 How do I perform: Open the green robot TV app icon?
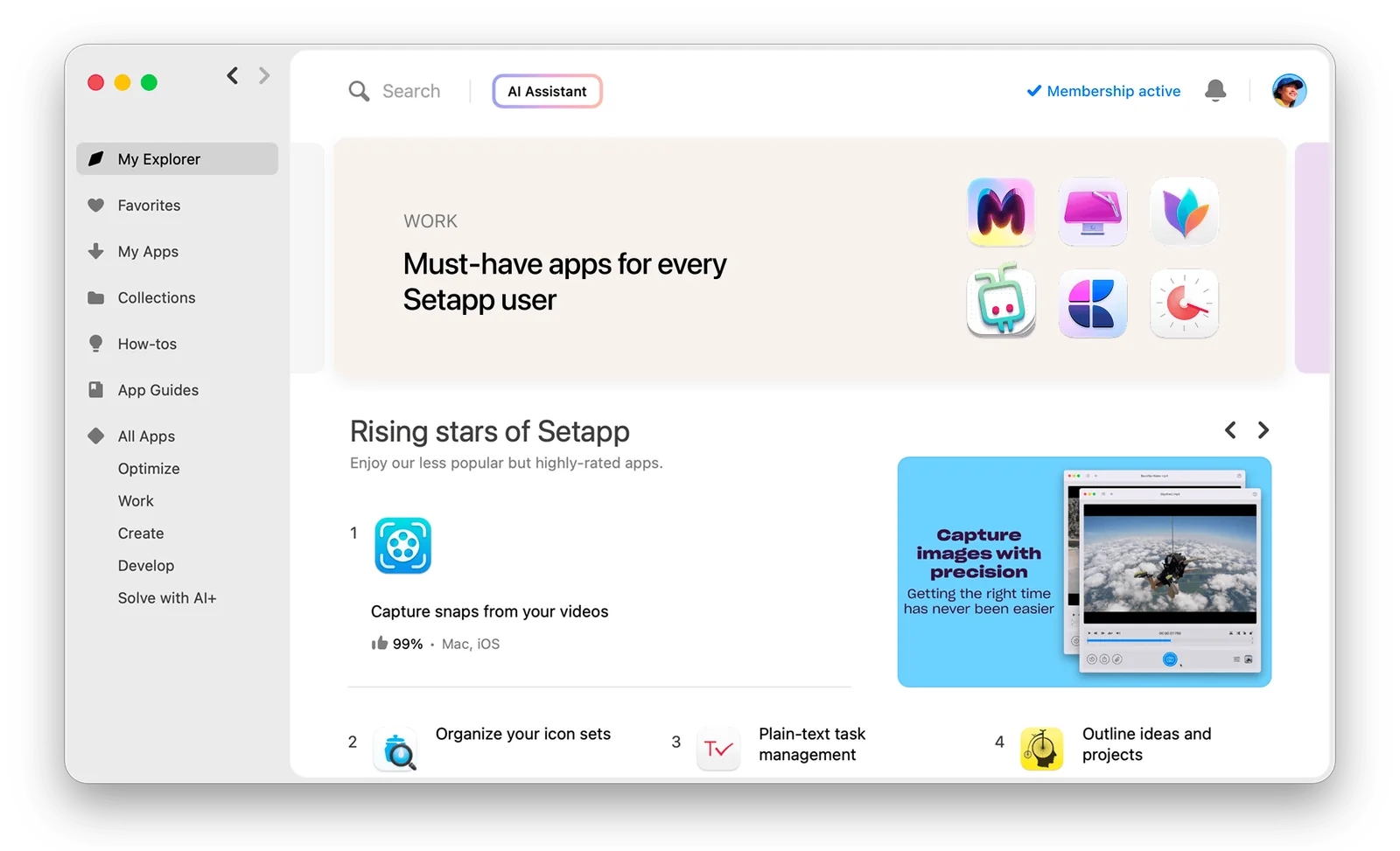pyautogui.click(x=1001, y=302)
